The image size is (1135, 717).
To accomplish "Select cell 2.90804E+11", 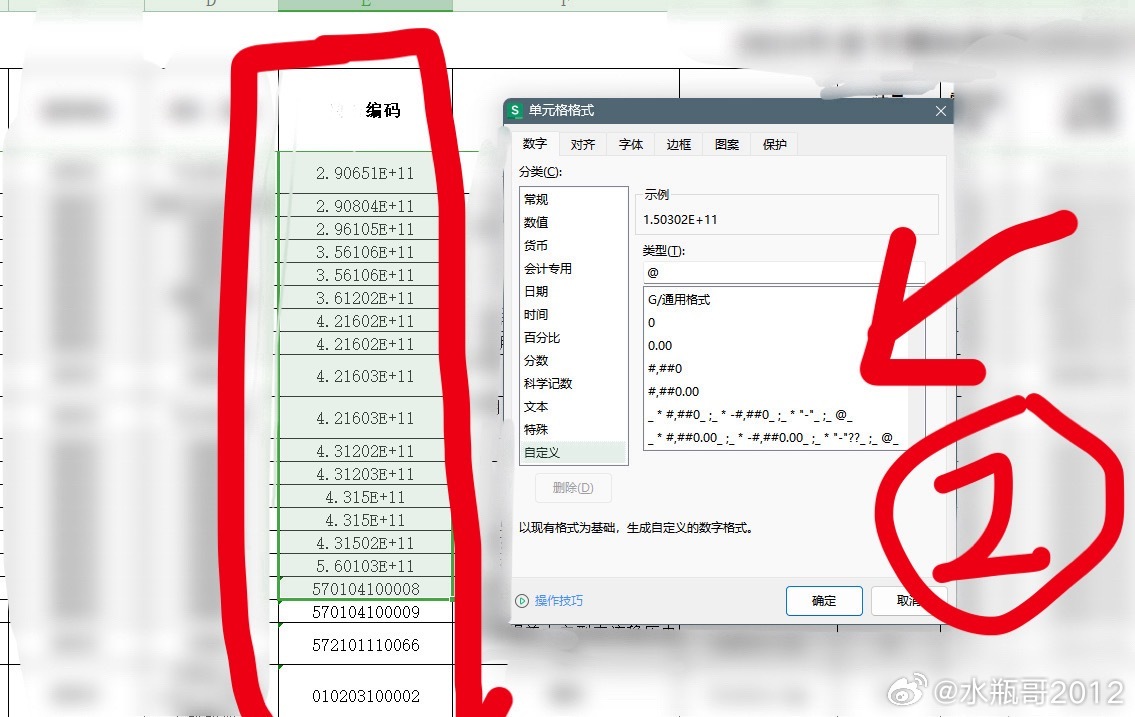I will point(366,206).
